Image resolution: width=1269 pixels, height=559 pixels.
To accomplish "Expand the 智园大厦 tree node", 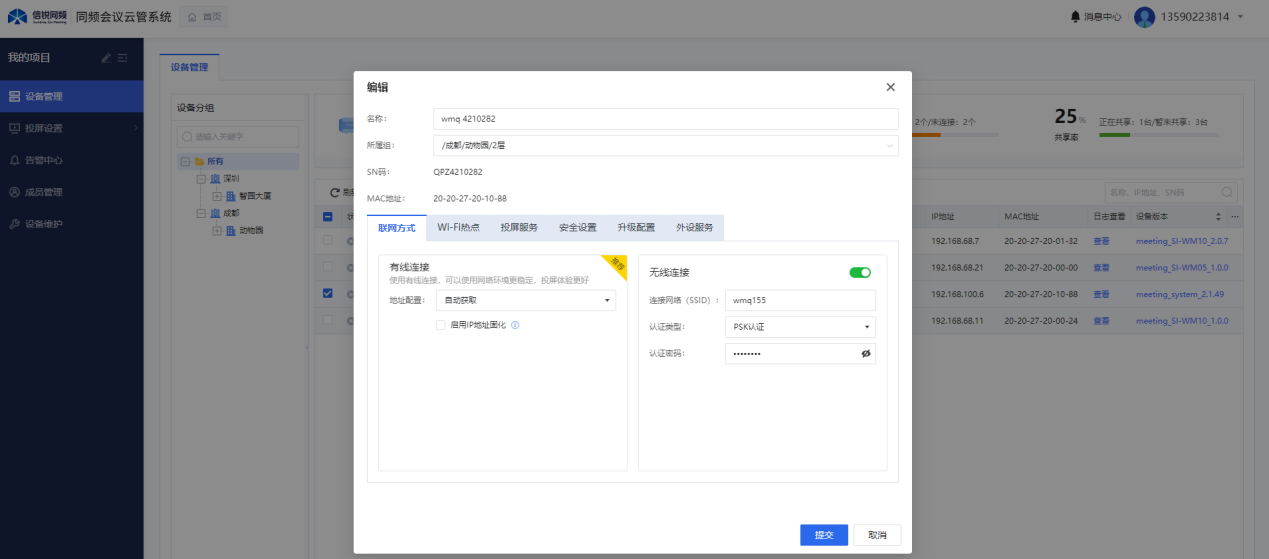I will (x=217, y=196).
